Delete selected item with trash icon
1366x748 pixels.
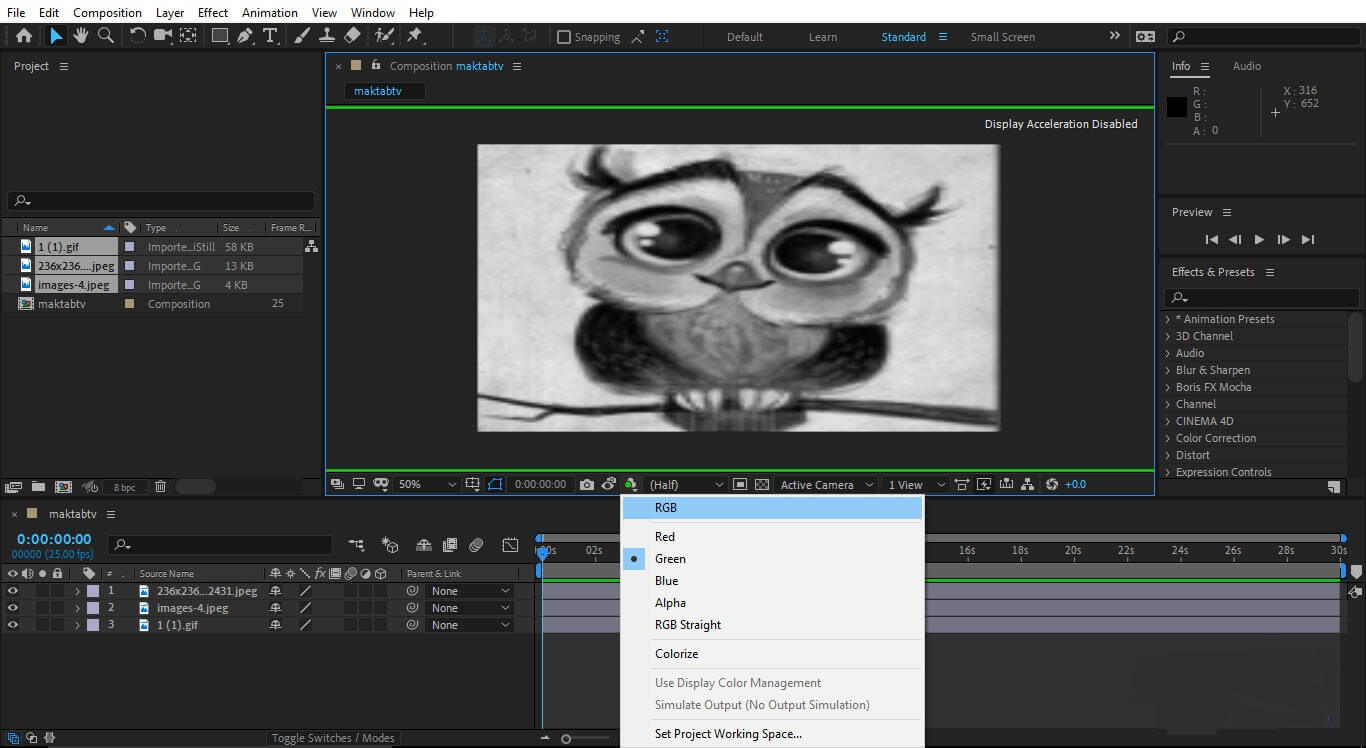(x=160, y=487)
